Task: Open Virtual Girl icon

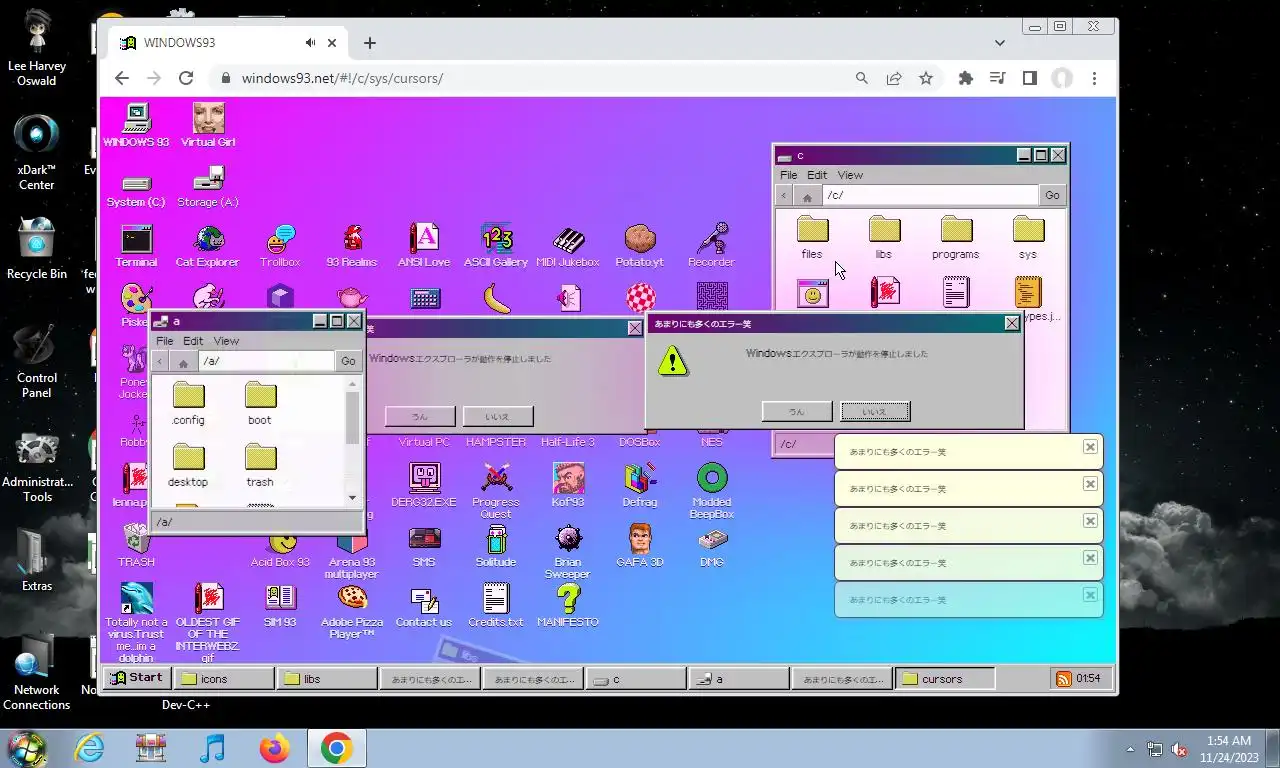Action: pyautogui.click(x=208, y=126)
